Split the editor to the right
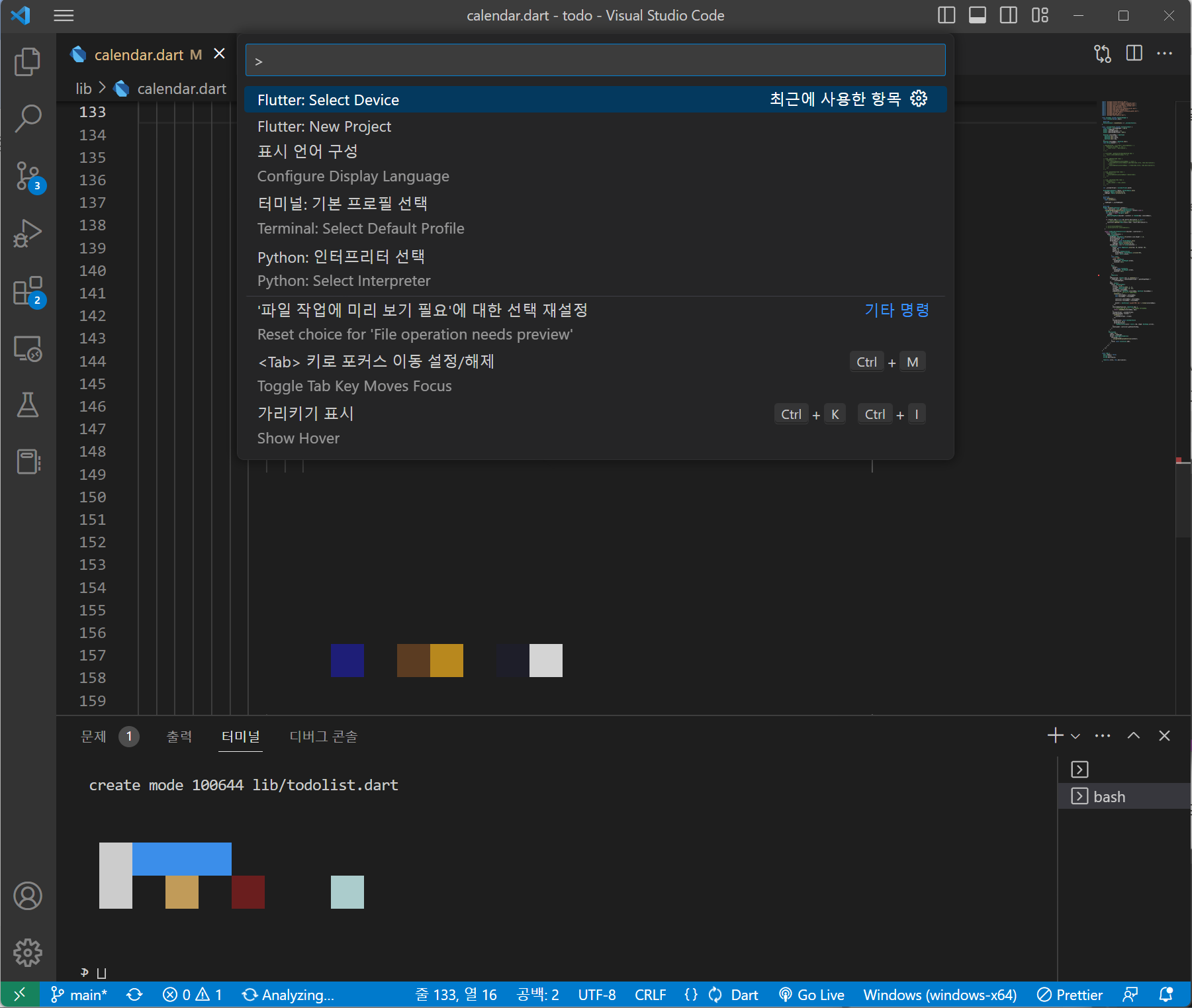Viewport: 1192px width, 1008px height. click(x=1134, y=53)
